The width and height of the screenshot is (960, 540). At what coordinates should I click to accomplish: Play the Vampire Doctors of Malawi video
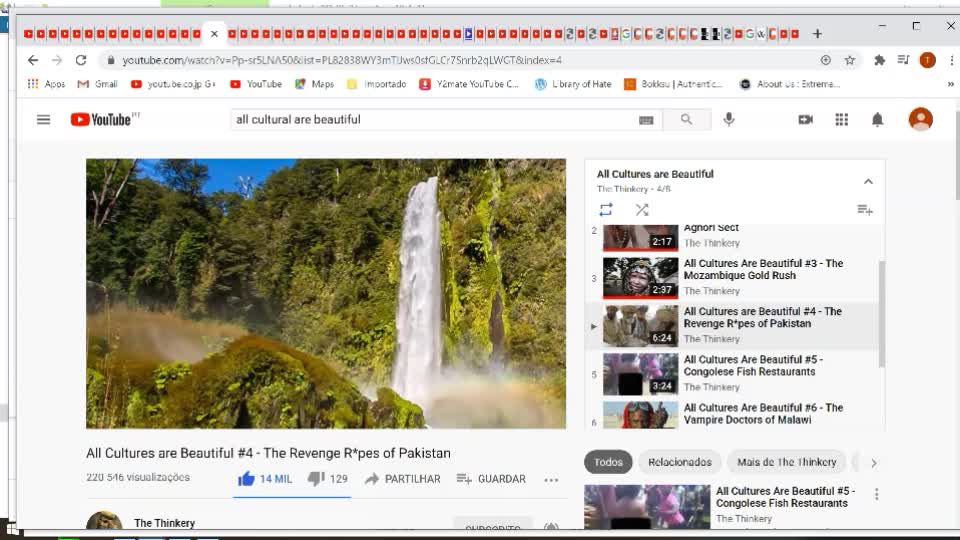coord(763,413)
